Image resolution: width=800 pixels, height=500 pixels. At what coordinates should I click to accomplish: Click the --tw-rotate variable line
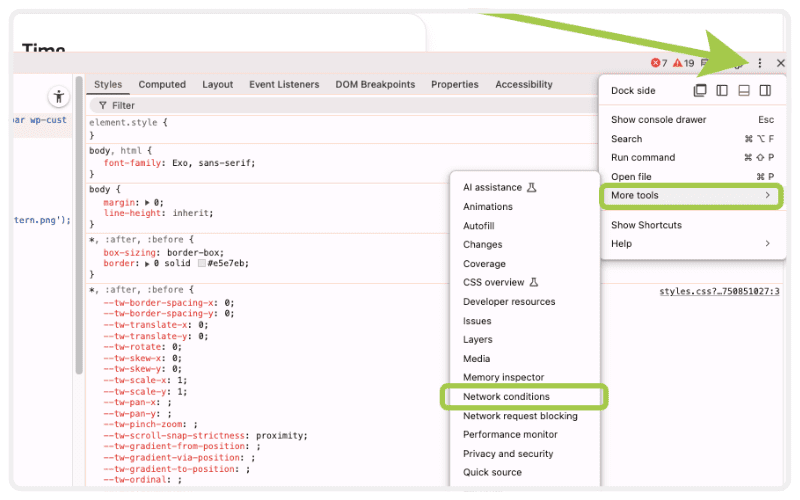point(142,346)
